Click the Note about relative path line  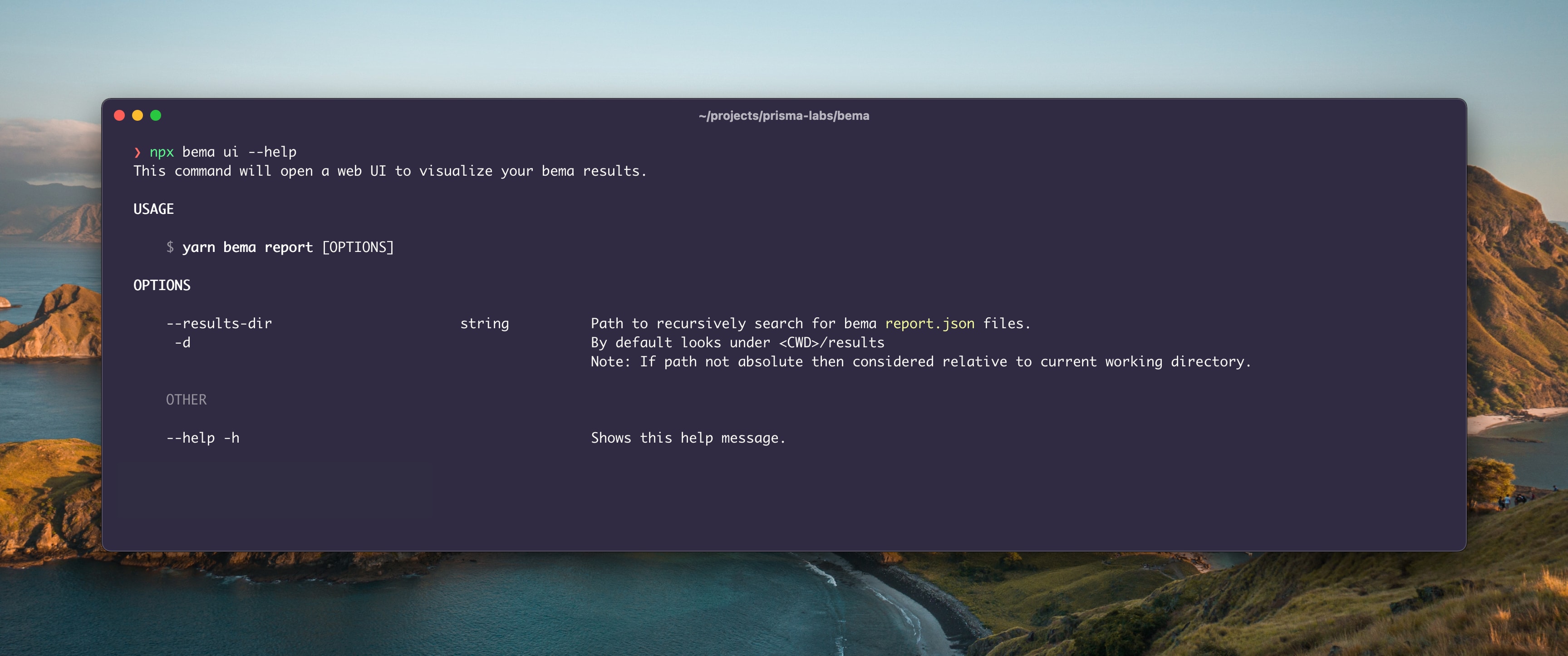920,362
